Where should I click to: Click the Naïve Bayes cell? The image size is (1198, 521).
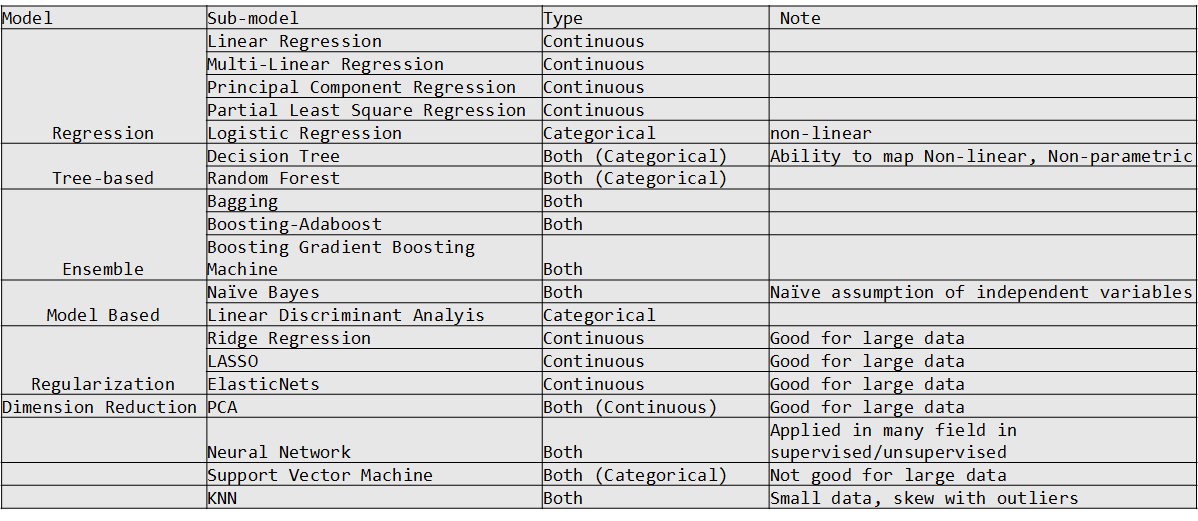click(374, 292)
